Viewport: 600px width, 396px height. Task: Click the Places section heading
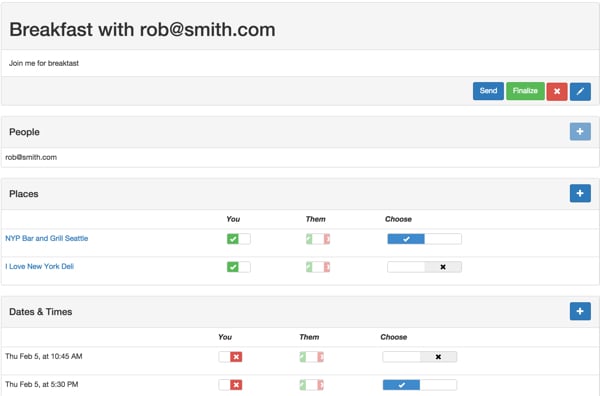pos(24,194)
